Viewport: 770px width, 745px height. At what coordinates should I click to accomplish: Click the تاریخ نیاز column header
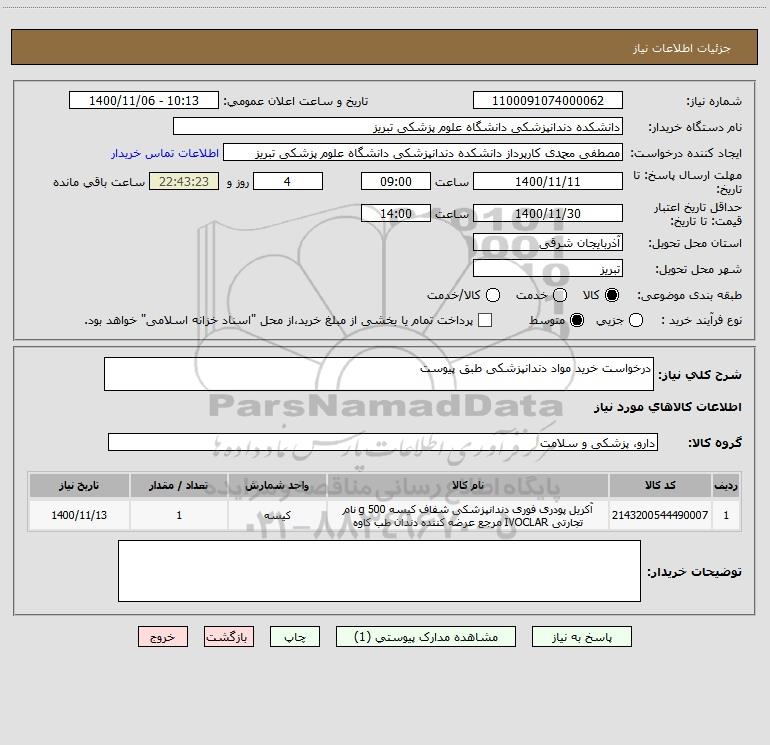(x=79, y=486)
